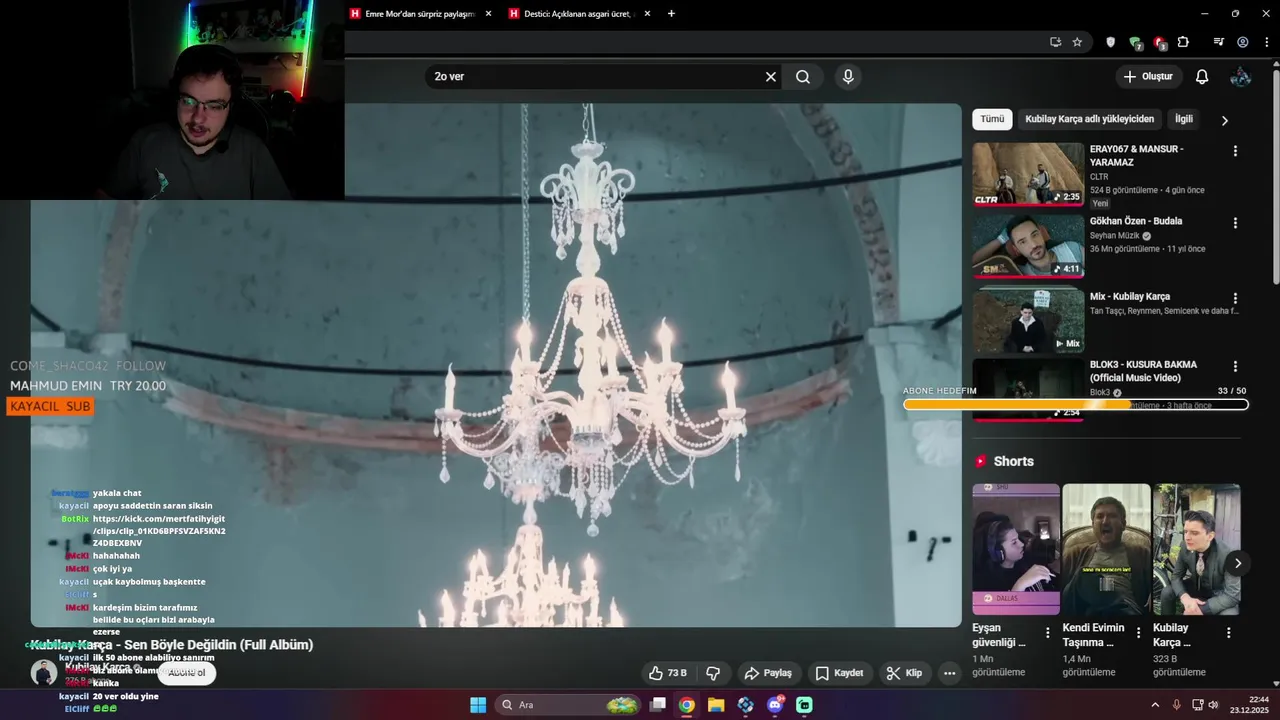Close the Destici asgari ücret tab
The height and width of the screenshot is (720, 1280).
coord(647,14)
